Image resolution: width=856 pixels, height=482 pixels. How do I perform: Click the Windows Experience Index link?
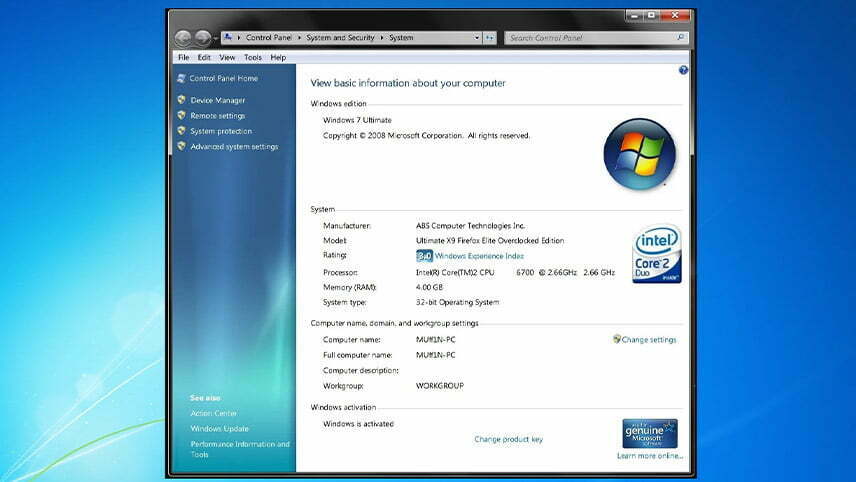pyautogui.click(x=479, y=255)
